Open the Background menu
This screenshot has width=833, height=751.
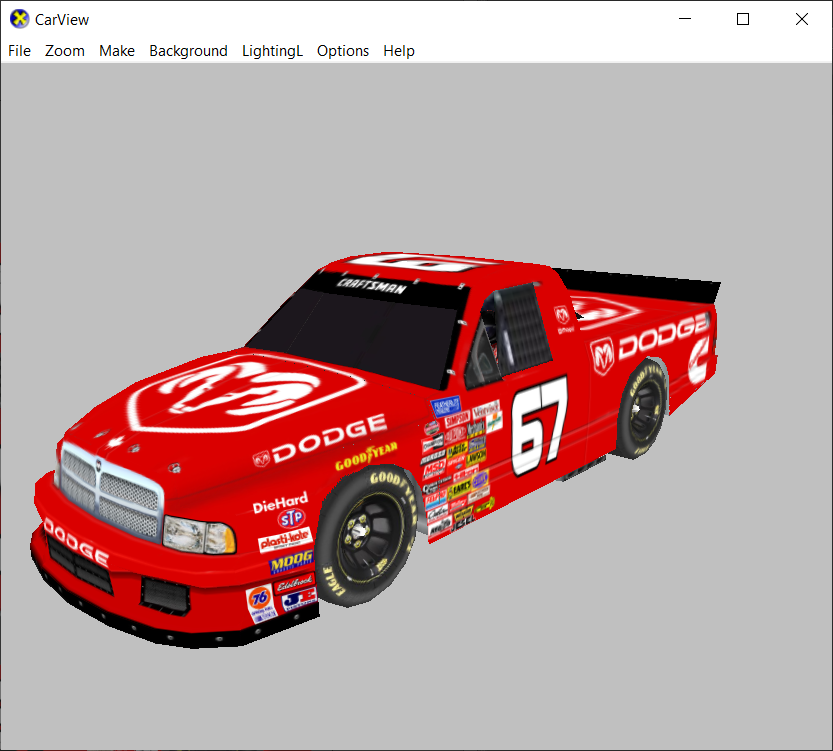tap(188, 51)
